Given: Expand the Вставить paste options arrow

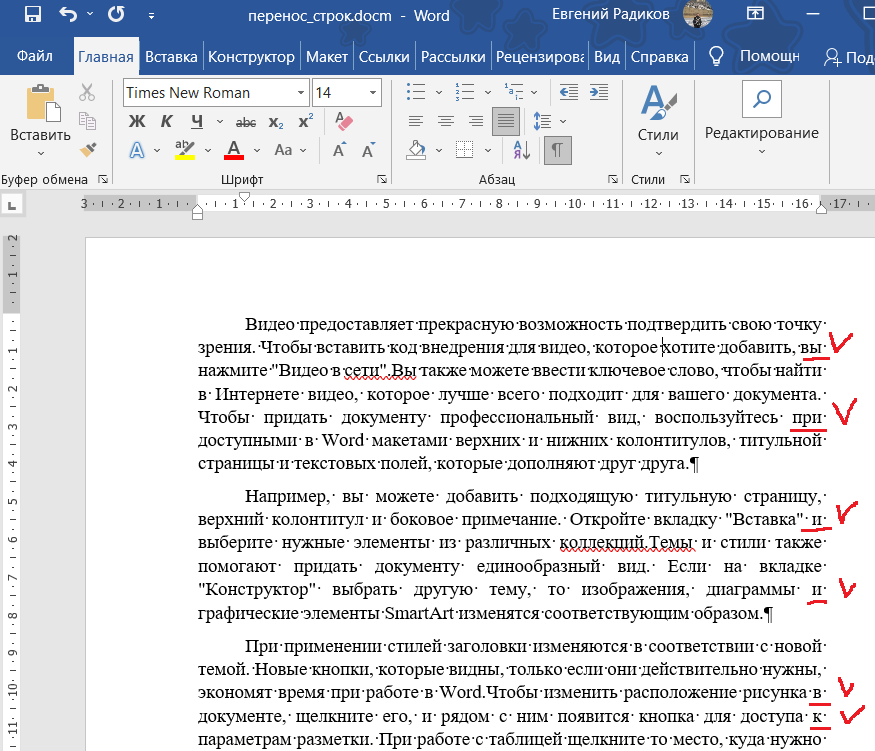Looking at the screenshot, I should click(x=40, y=153).
